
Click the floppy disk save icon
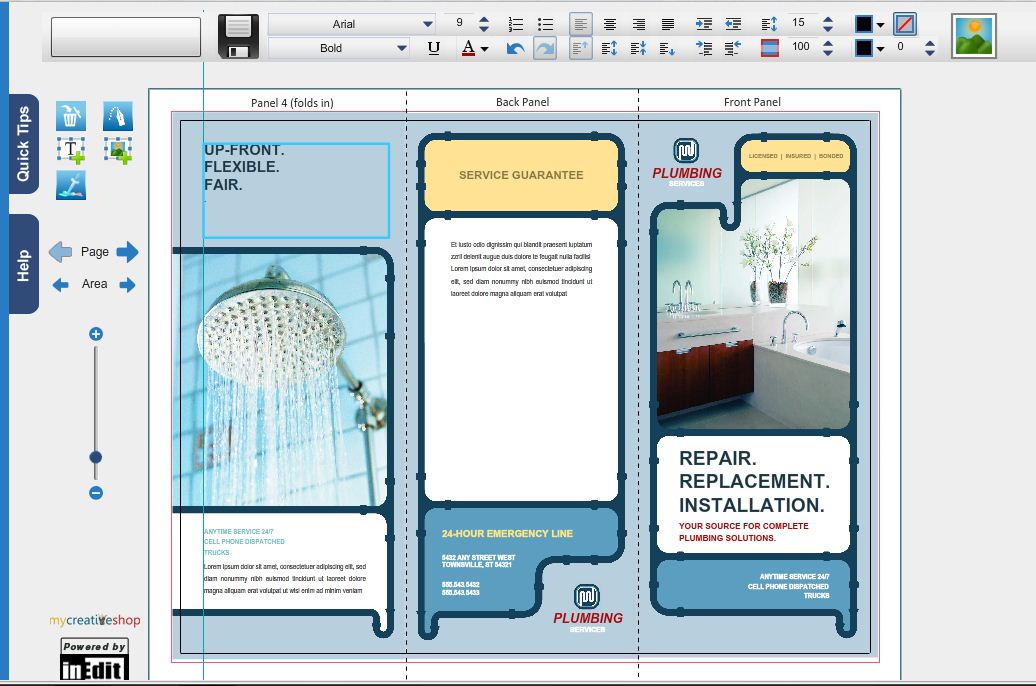click(238, 36)
